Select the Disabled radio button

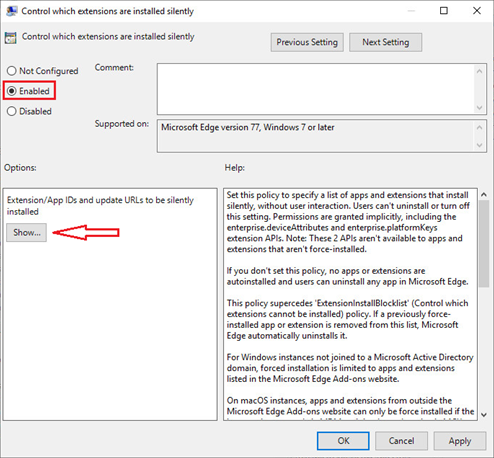[11, 111]
